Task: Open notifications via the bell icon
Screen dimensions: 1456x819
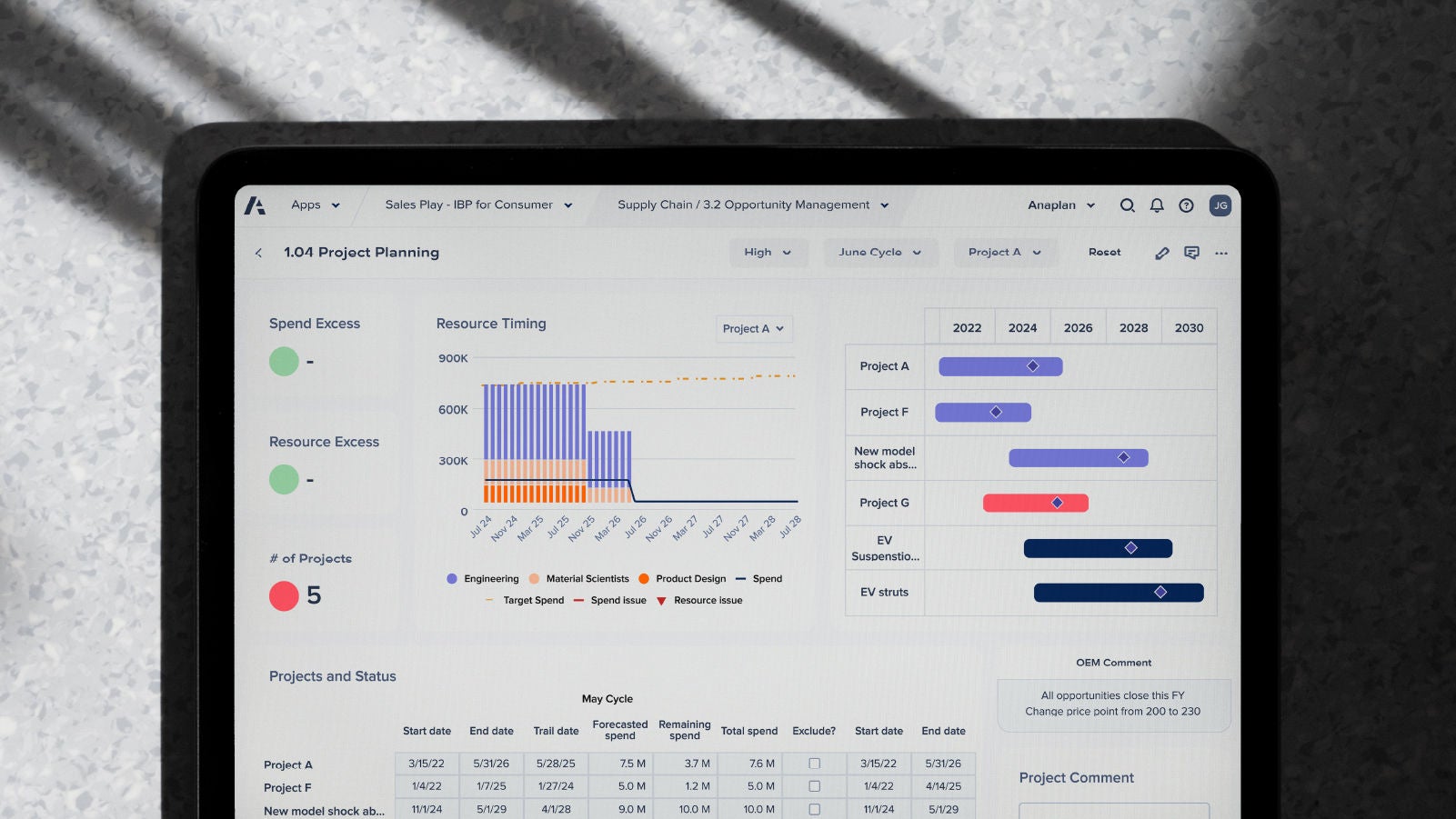Action: (1157, 205)
